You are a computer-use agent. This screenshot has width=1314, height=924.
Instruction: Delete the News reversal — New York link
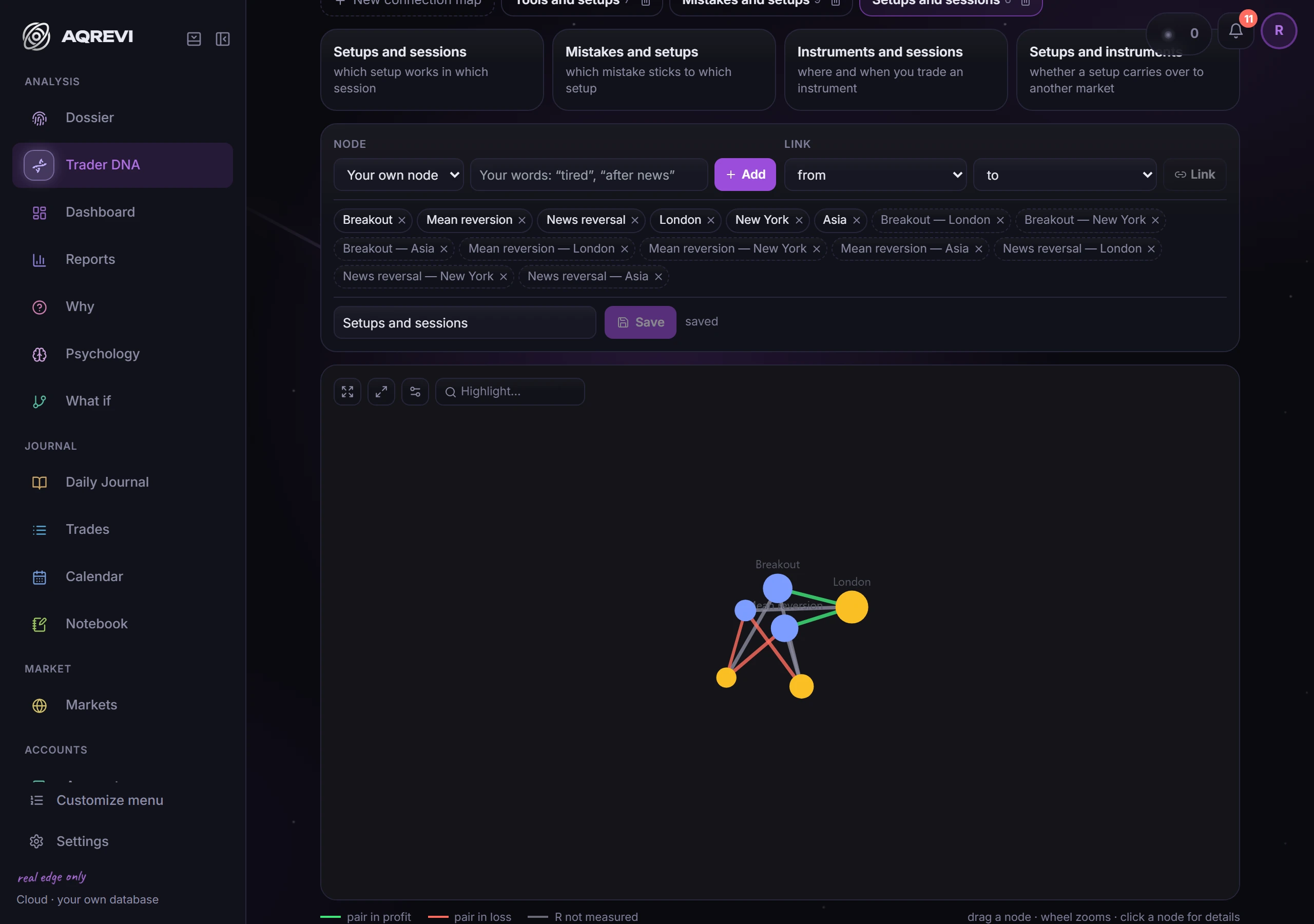[x=504, y=277]
